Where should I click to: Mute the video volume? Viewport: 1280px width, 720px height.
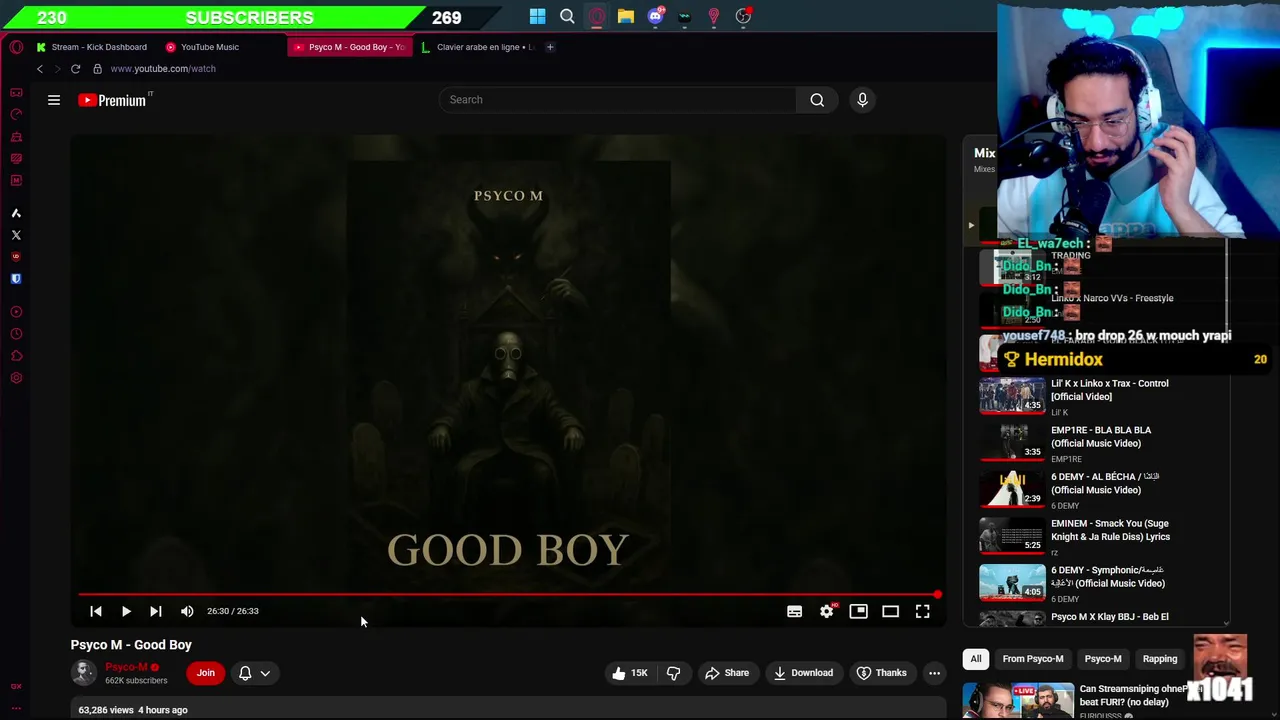click(187, 611)
